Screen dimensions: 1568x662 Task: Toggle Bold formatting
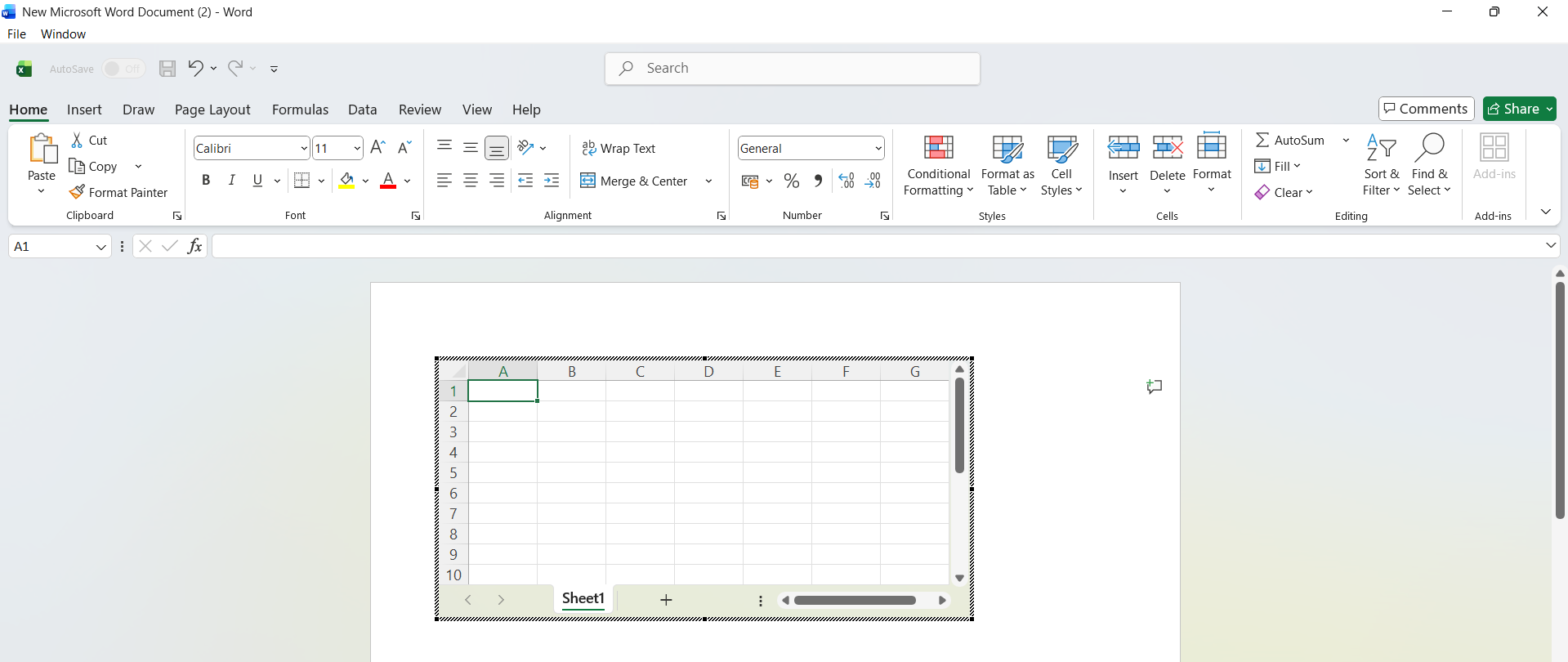[206, 181]
